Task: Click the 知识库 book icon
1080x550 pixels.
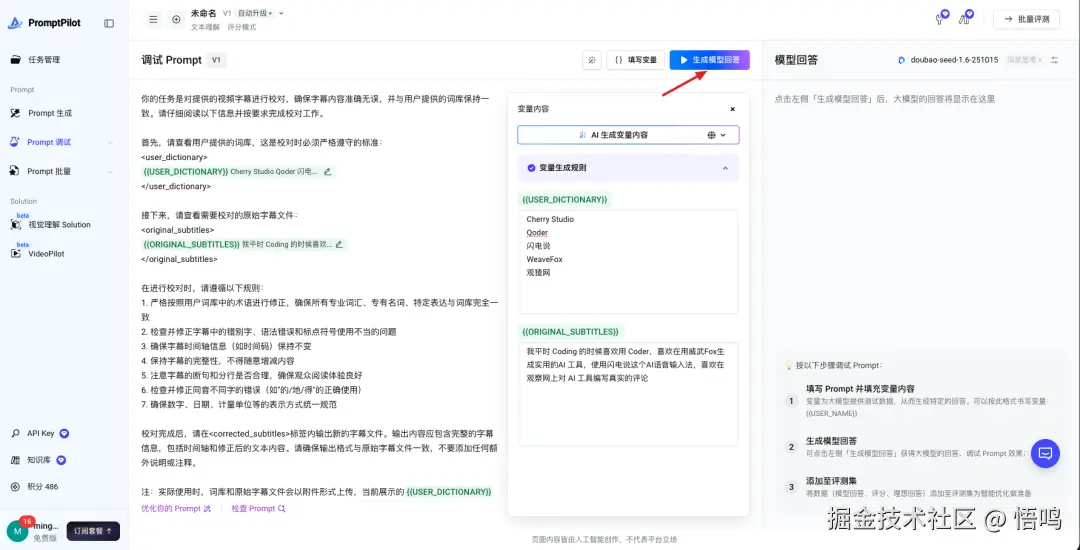Action: pyautogui.click(x=15, y=460)
